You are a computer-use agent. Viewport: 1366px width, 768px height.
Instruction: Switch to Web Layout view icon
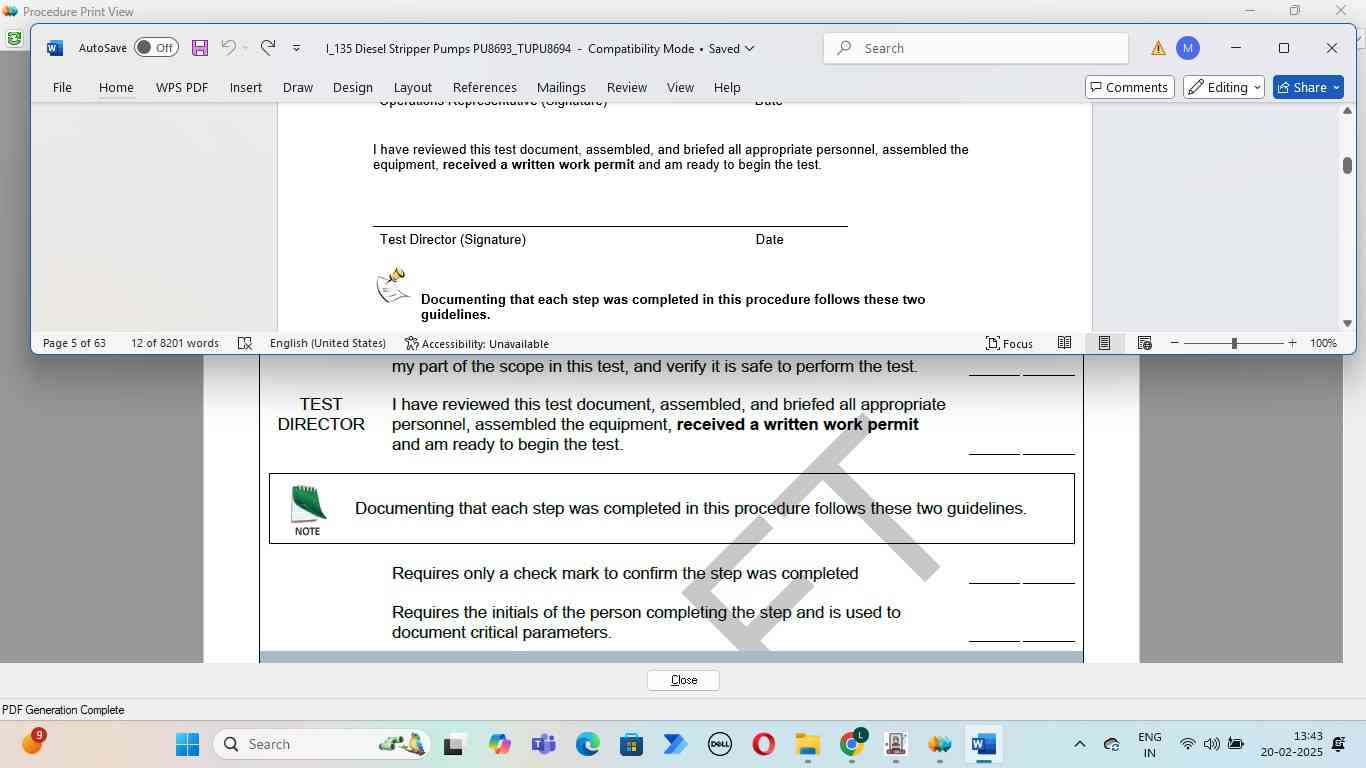(1145, 343)
